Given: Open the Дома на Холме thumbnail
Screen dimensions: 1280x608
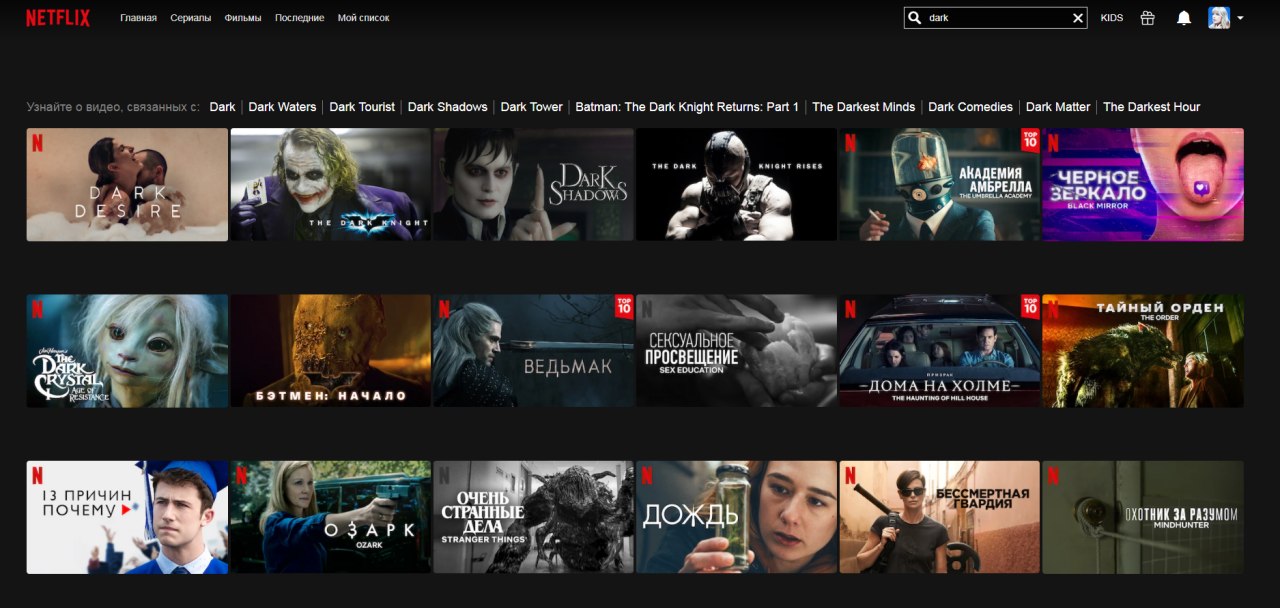Looking at the screenshot, I should tap(939, 350).
